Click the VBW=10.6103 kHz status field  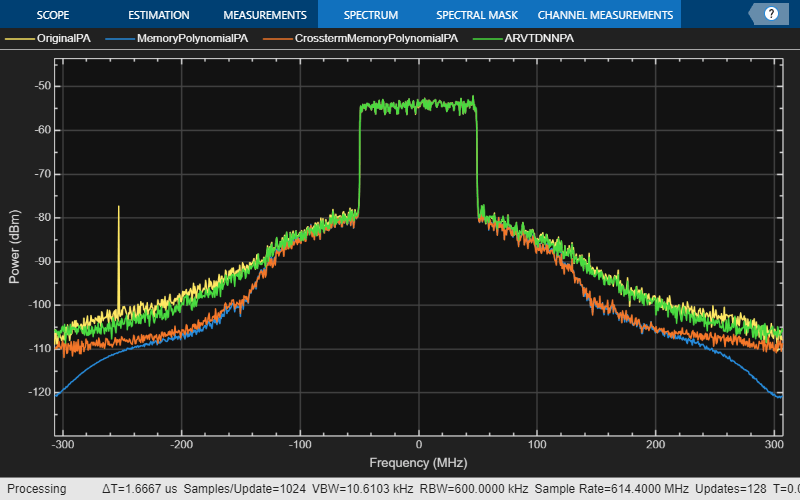[x=362, y=489]
